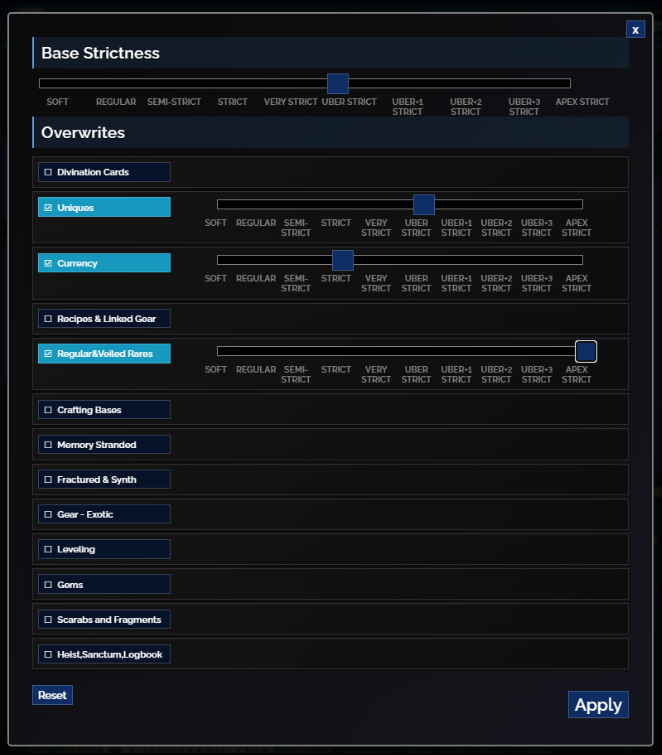Check the Crafting Bases overwrite
This screenshot has width=662, height=755.
pos(104,409)
